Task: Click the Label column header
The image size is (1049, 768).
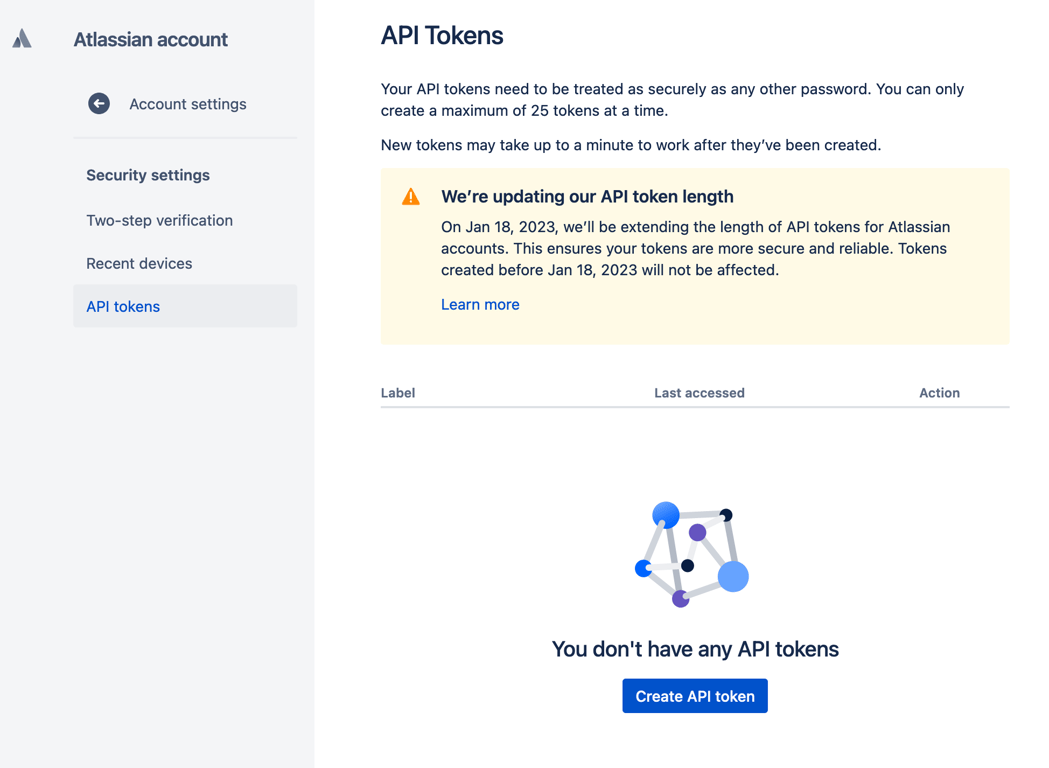Action: [x=398, y=393]
